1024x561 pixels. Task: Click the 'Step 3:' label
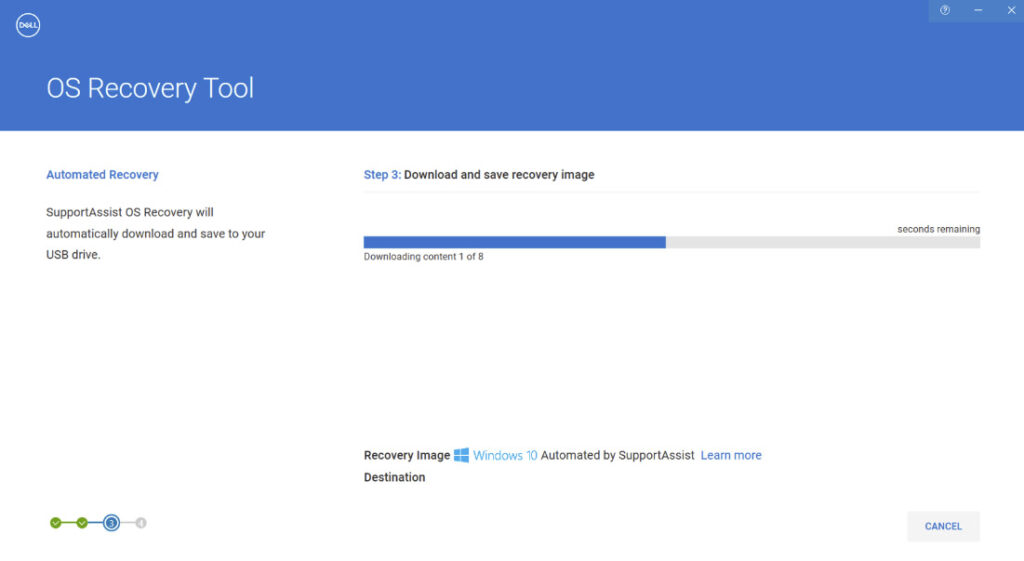coord(382,174)
